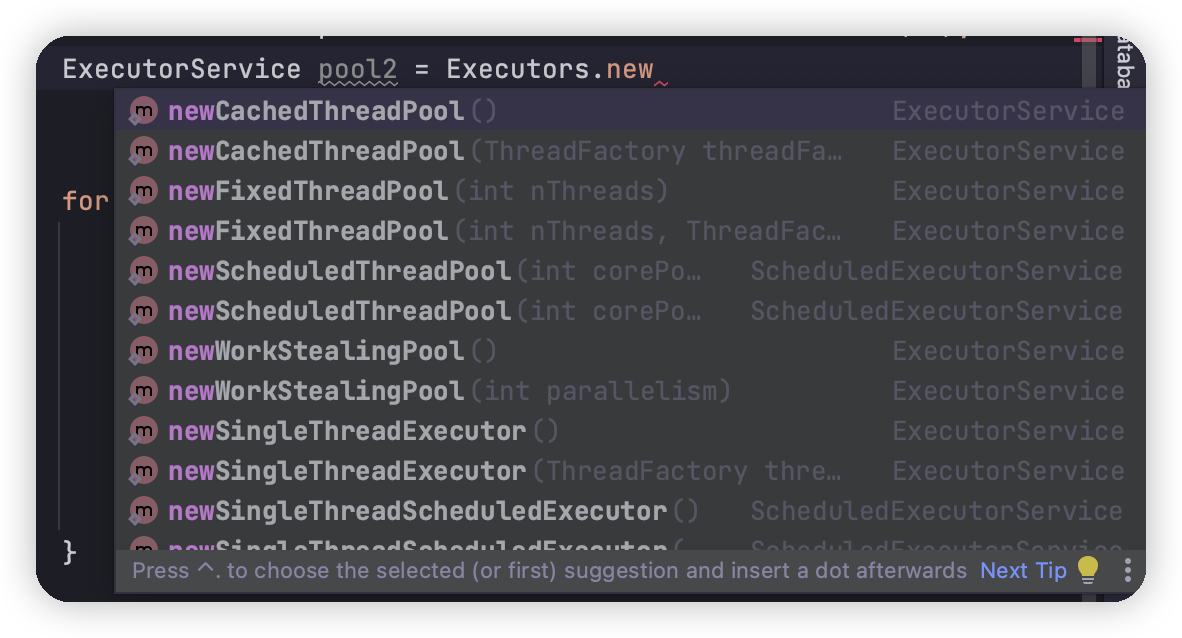Select newWorkStealingPool(int parallelism) entry
This screenshot has width=1182, height=638.
pyautogui.click(x=629, y=391)
